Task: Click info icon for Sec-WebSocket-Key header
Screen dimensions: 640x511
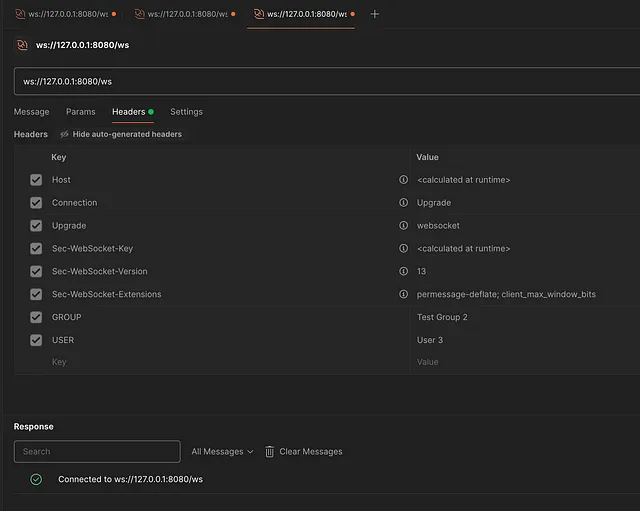Action: (x=404, y=248)
